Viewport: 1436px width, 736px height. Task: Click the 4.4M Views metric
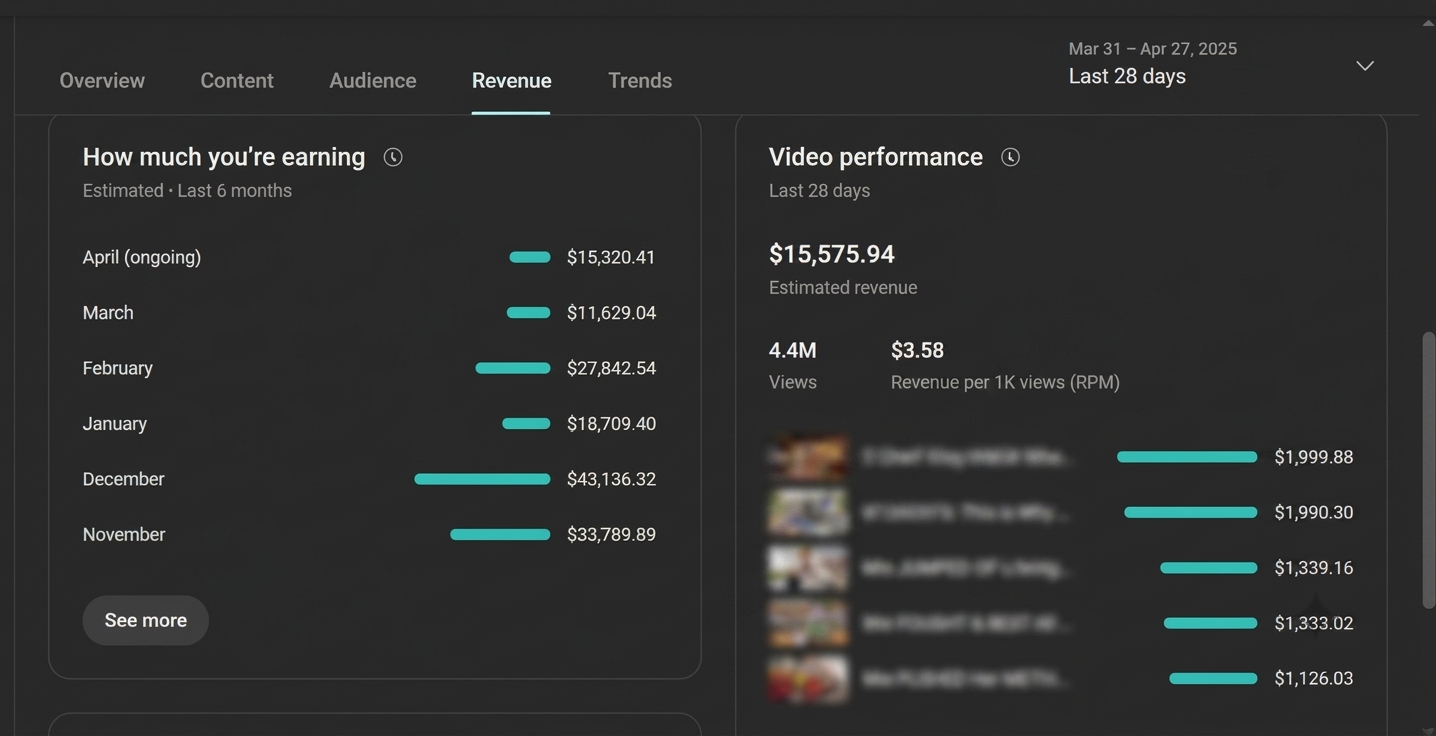click(x=793, y=365)
